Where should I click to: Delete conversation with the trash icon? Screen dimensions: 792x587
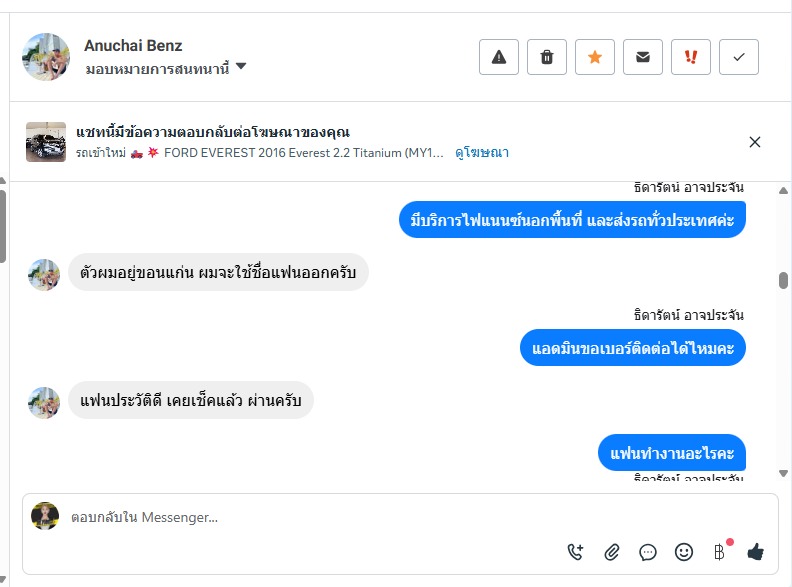pos(547,57)
